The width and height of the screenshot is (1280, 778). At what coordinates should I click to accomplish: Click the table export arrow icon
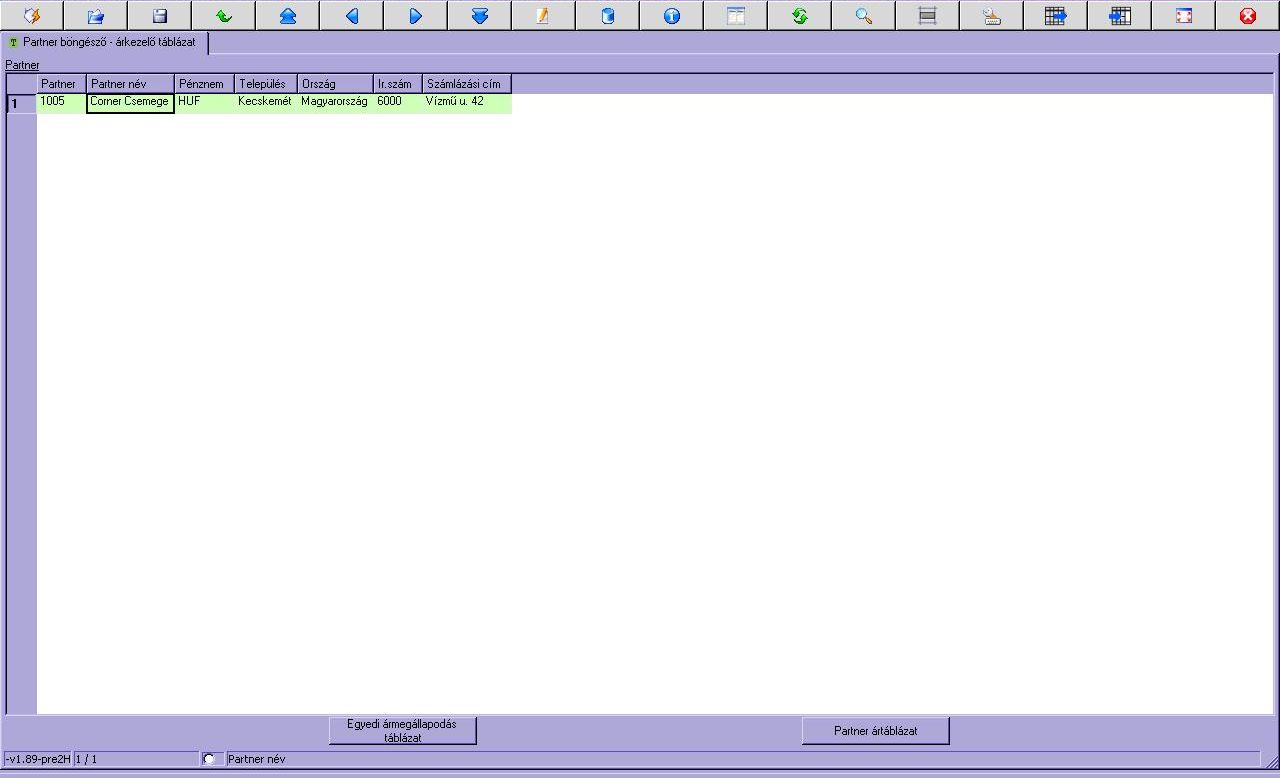click(1056, 16)
